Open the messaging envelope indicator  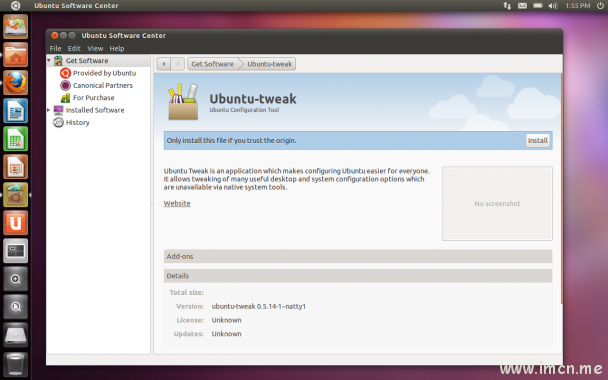(522, 5)
